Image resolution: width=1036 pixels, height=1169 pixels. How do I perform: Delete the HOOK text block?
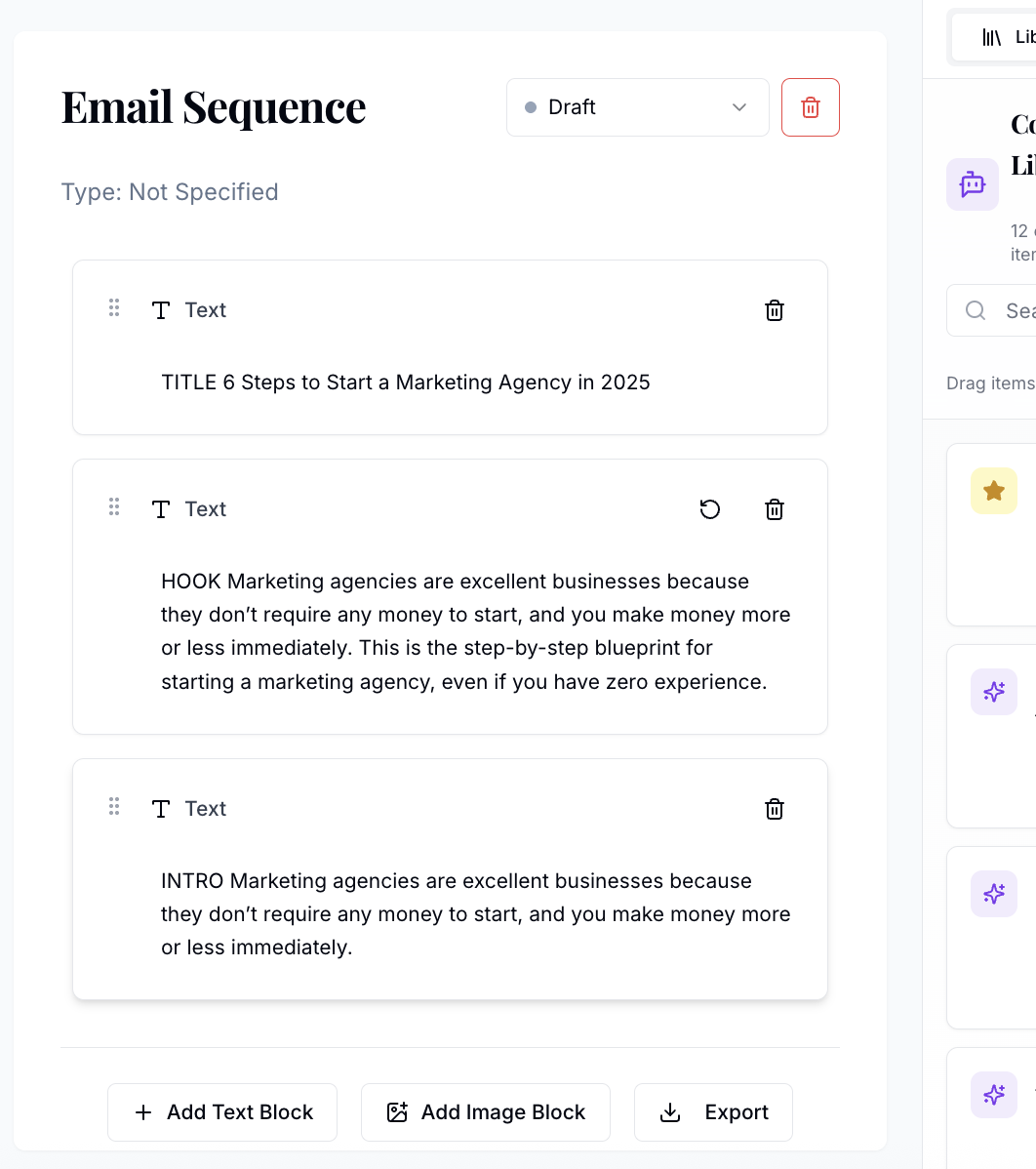click(x=774, y=509)
